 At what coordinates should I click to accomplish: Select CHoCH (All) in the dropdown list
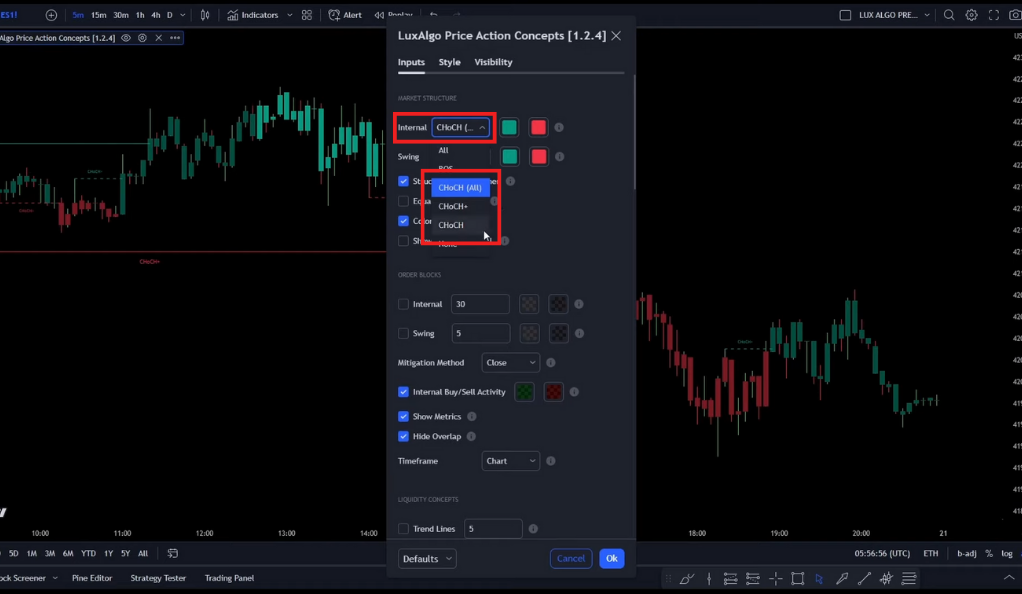[460, 188]
